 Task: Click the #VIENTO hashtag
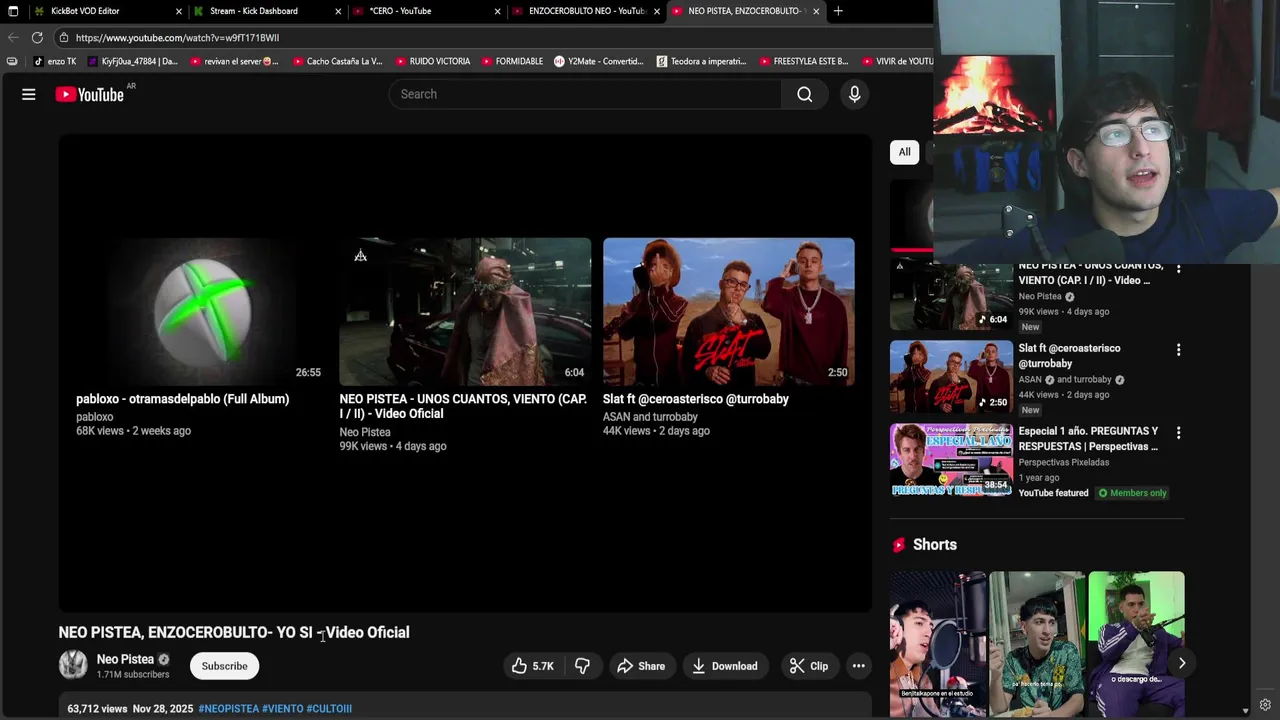click(x=283, y=708)
